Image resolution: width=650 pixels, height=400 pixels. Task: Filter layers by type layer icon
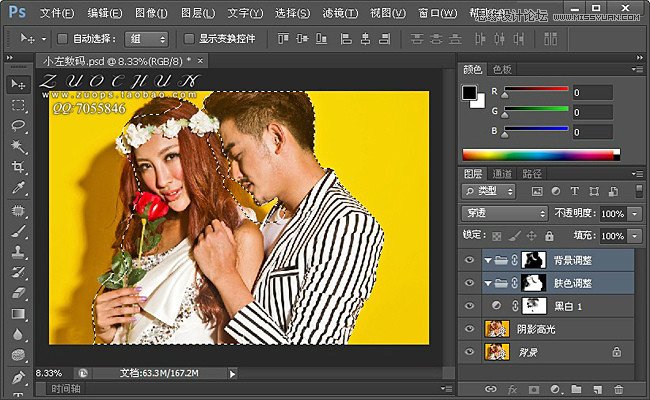[x=575, y=191]
